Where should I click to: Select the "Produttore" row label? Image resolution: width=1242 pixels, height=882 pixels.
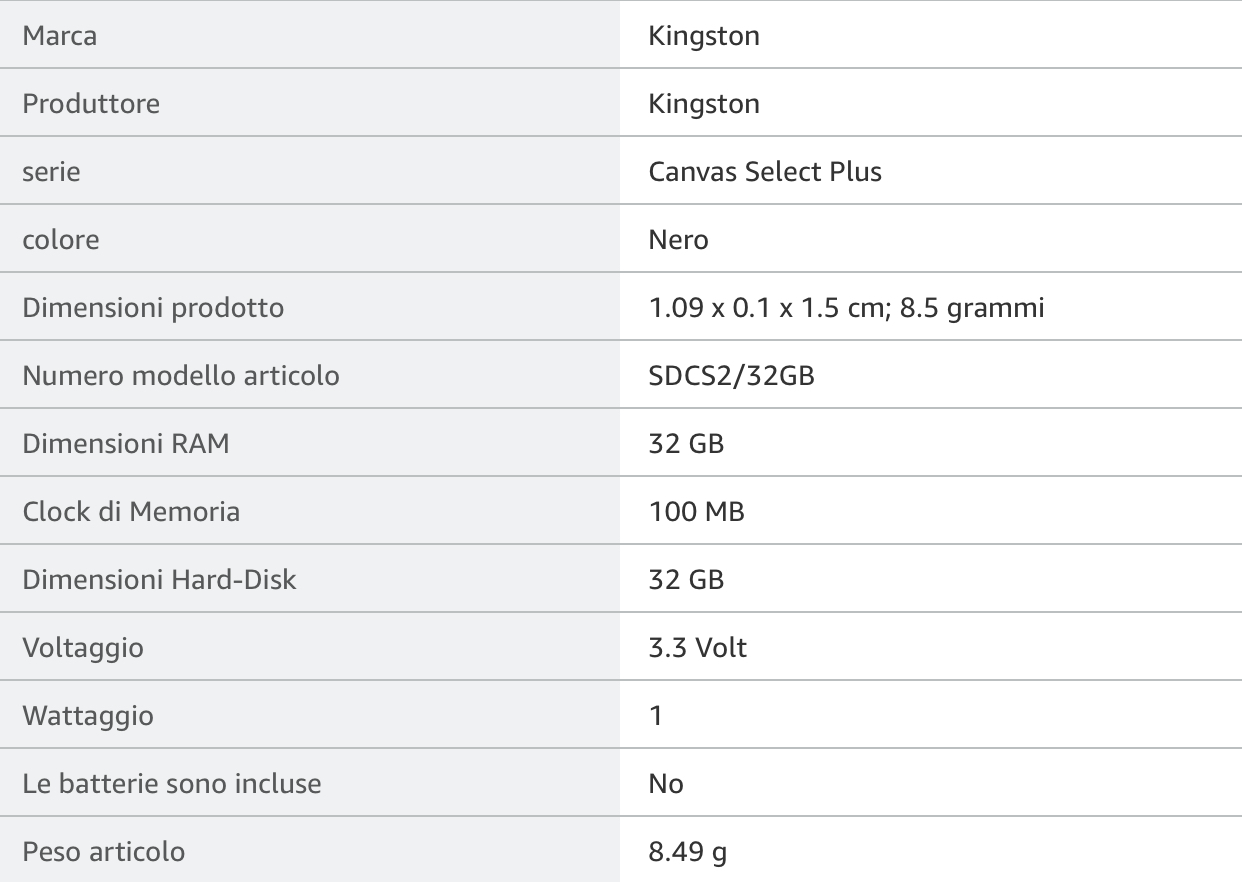click(x=91, y=104)
